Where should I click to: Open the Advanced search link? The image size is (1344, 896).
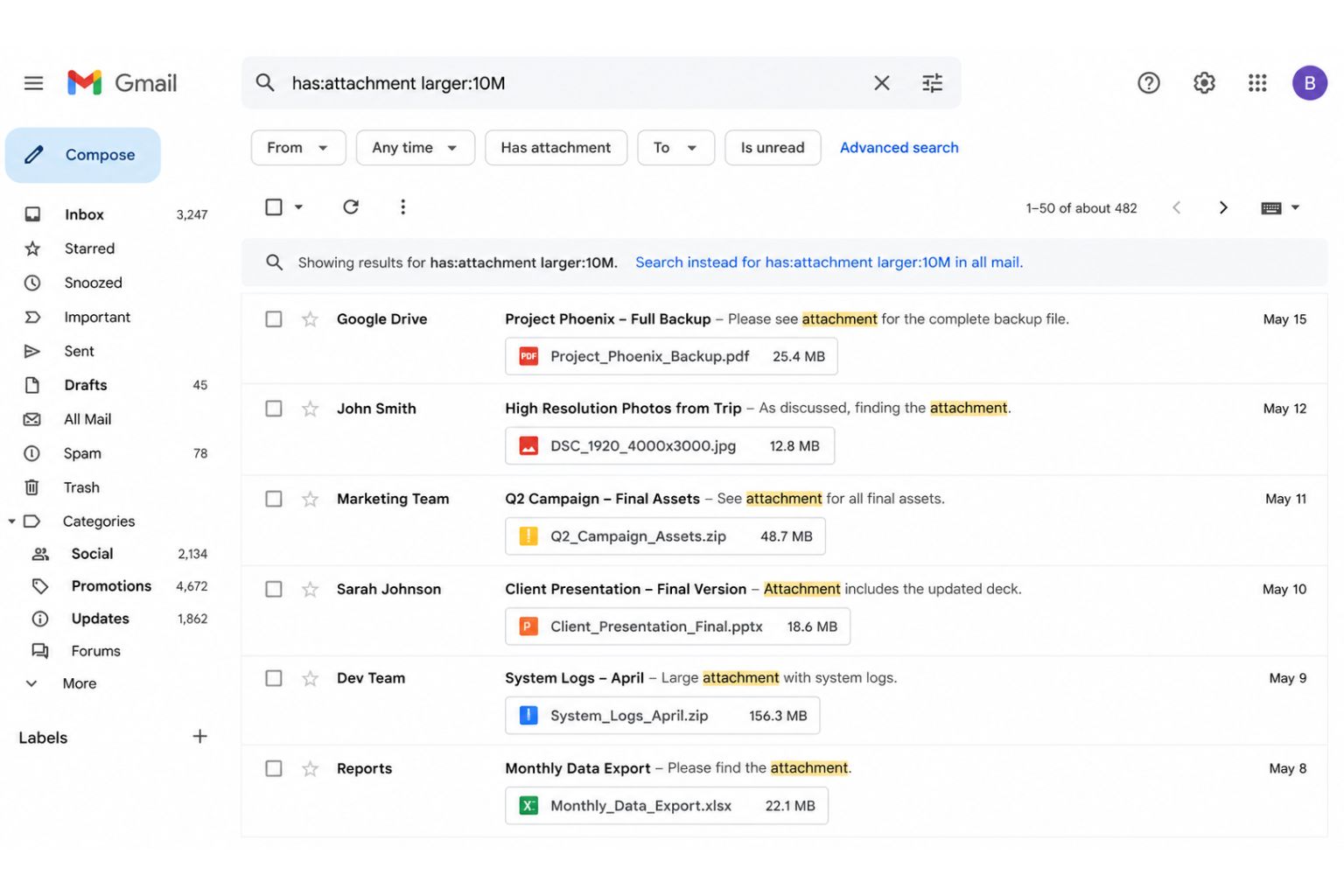(899, 148)
